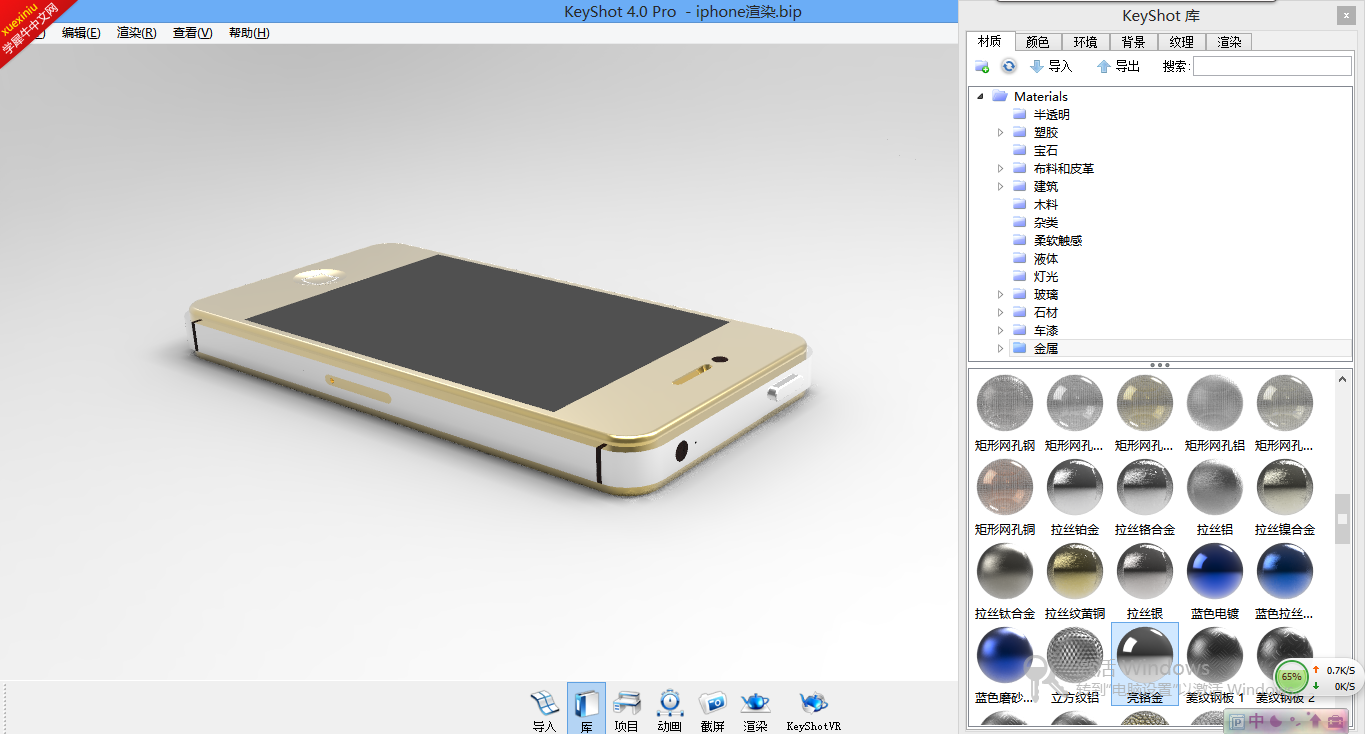Expand the 塑胶 folder arrow

1000,132
